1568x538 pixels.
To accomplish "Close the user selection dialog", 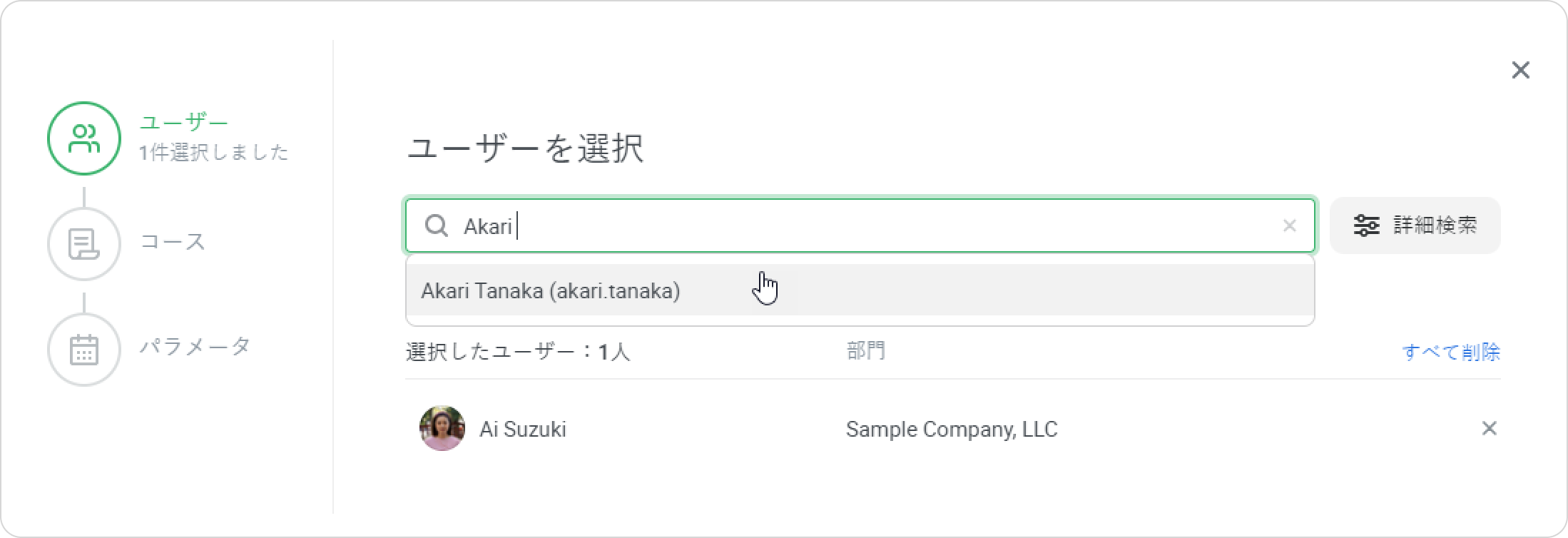I will 1520,70.
